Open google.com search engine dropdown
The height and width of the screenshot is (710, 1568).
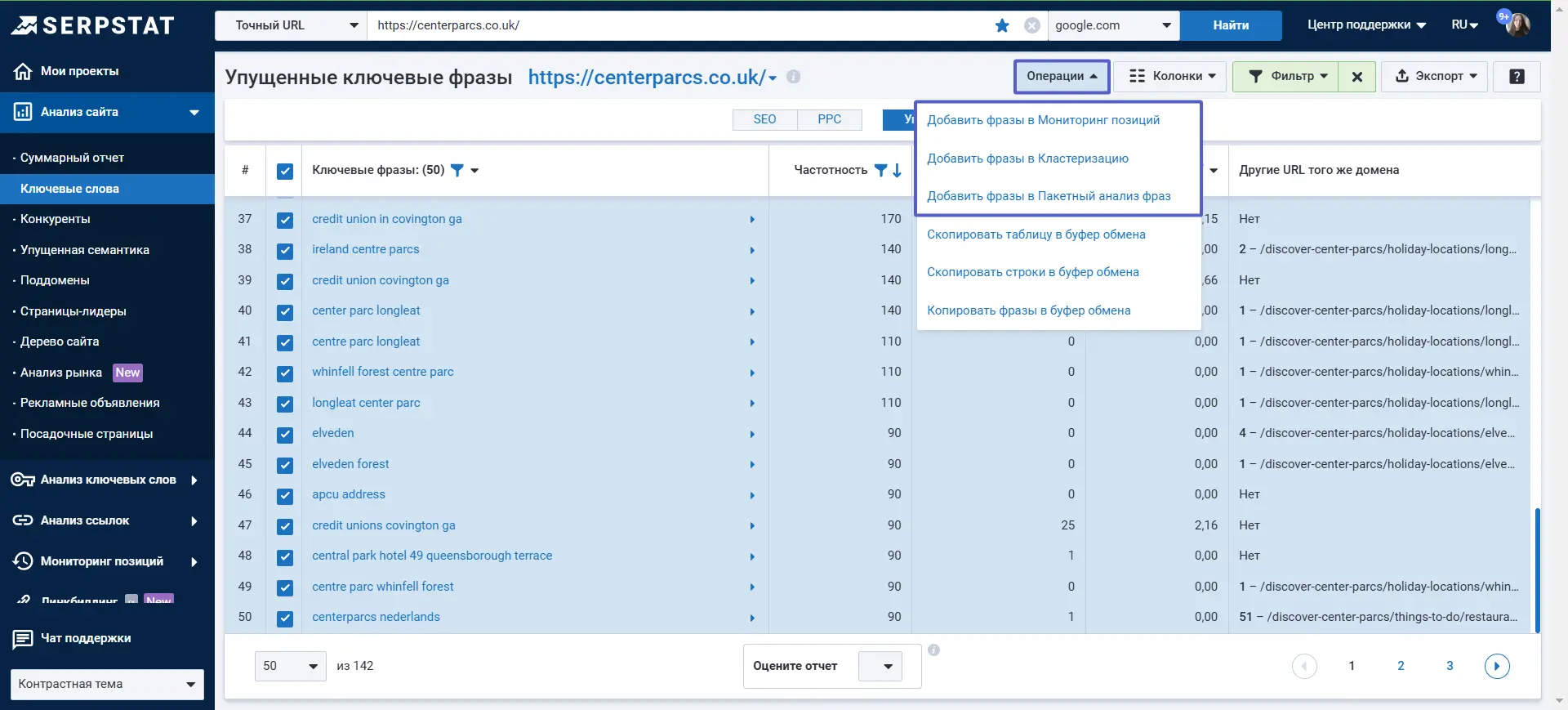click(x=1114, y=25)
